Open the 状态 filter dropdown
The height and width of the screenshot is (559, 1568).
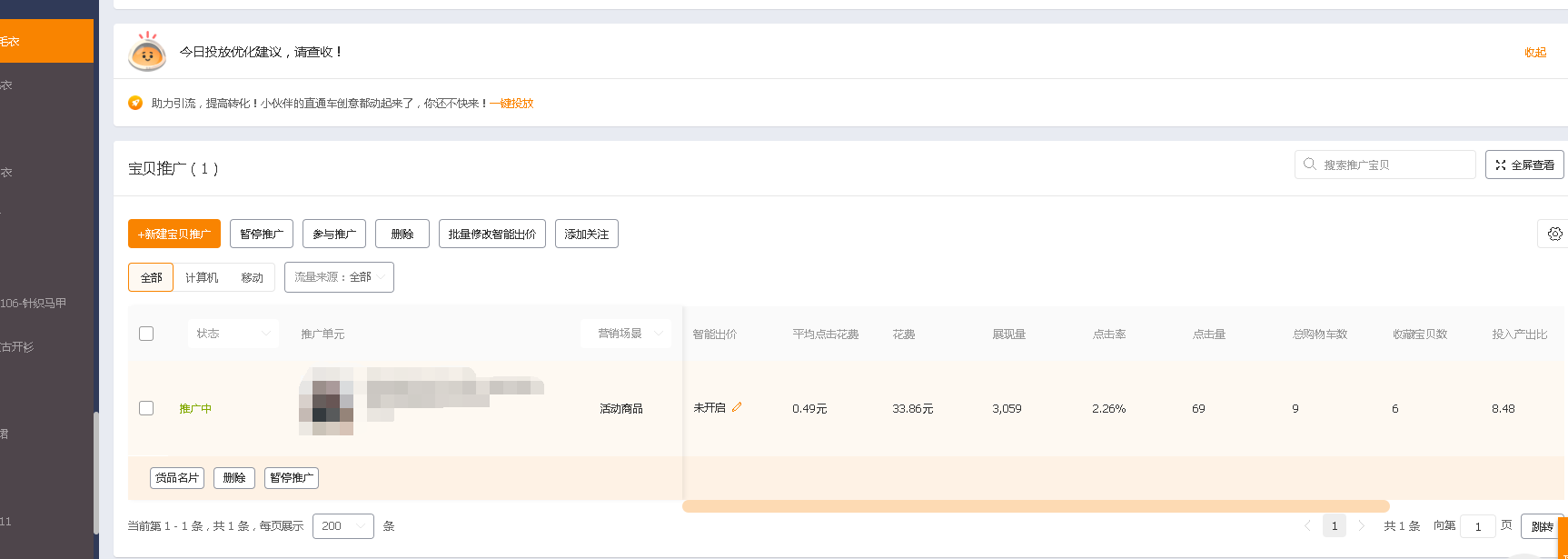point(233,334)
